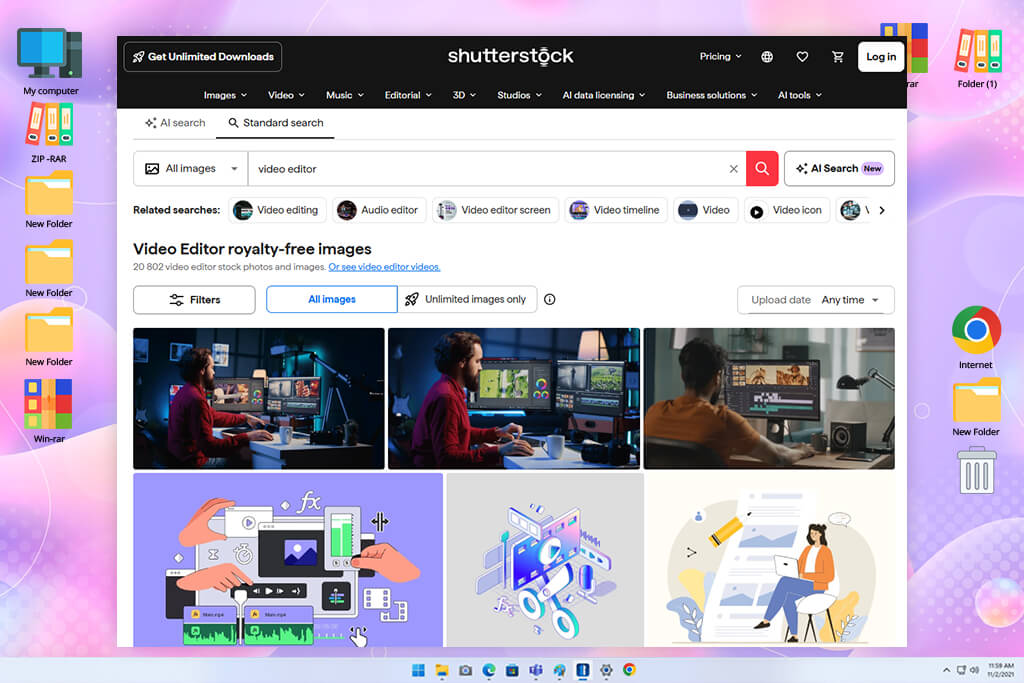The image size is (1024, 683).
Task: Open Chrome from the taskbar
Action: (630, 670)
